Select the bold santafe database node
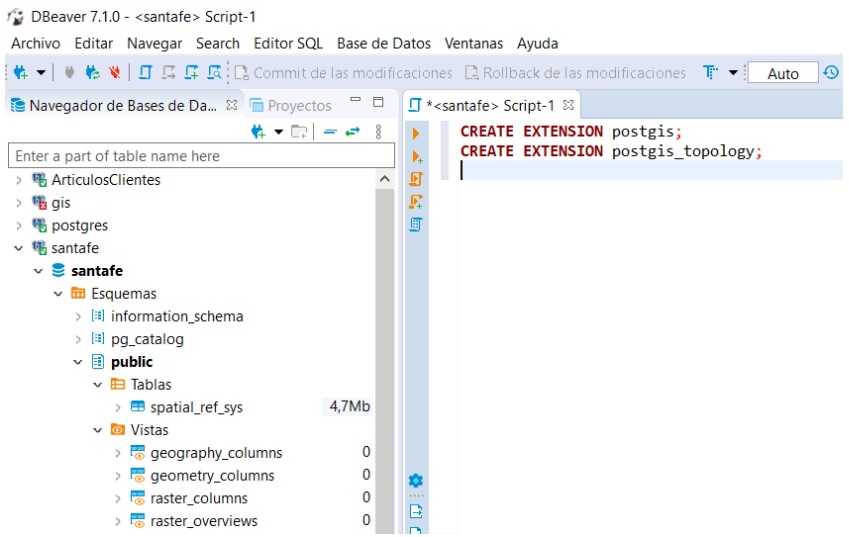This screenshot has width=849, height=537. click(97, 271)
